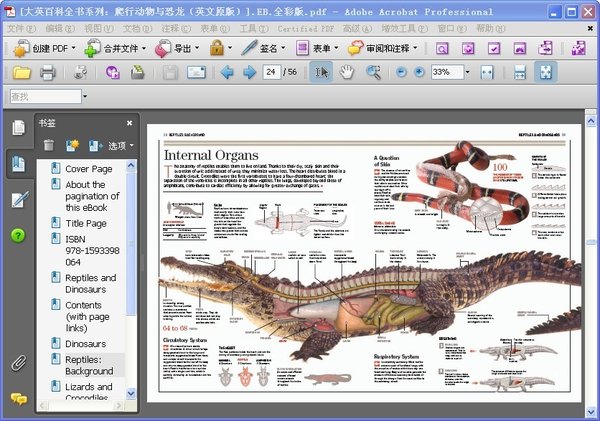Expand the 创建 PDF dropdown arrow
The width and height of the screenshot is (600, 421).
(73, 48)
